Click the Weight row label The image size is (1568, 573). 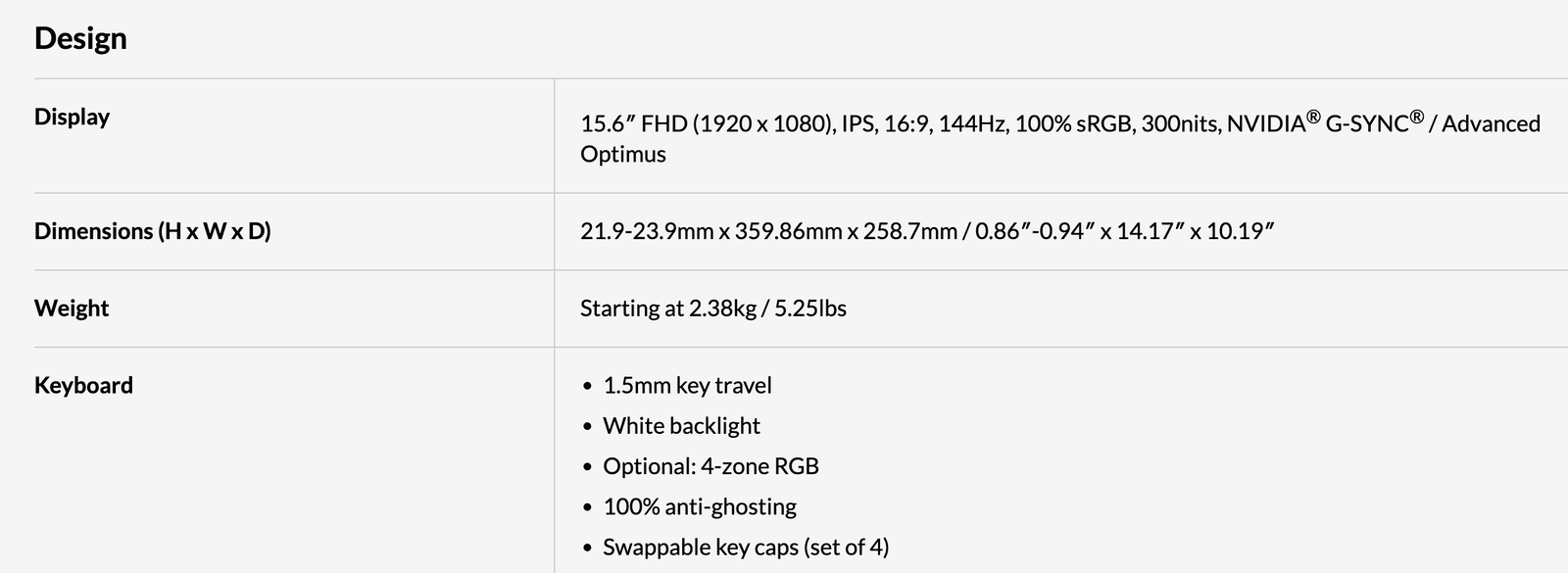pyautogui.click(x=72, y=309)
